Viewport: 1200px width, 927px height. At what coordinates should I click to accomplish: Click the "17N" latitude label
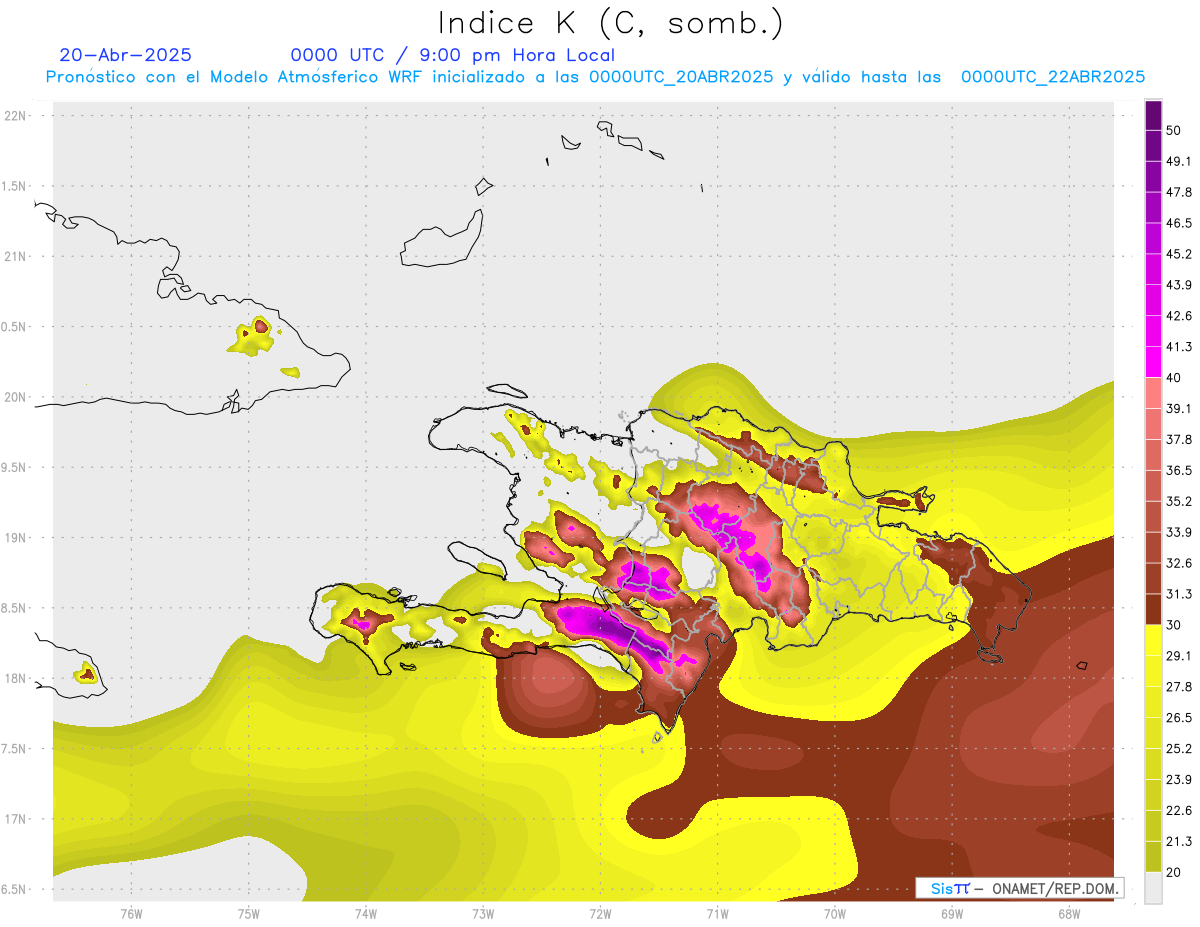[x=16, y=819]
